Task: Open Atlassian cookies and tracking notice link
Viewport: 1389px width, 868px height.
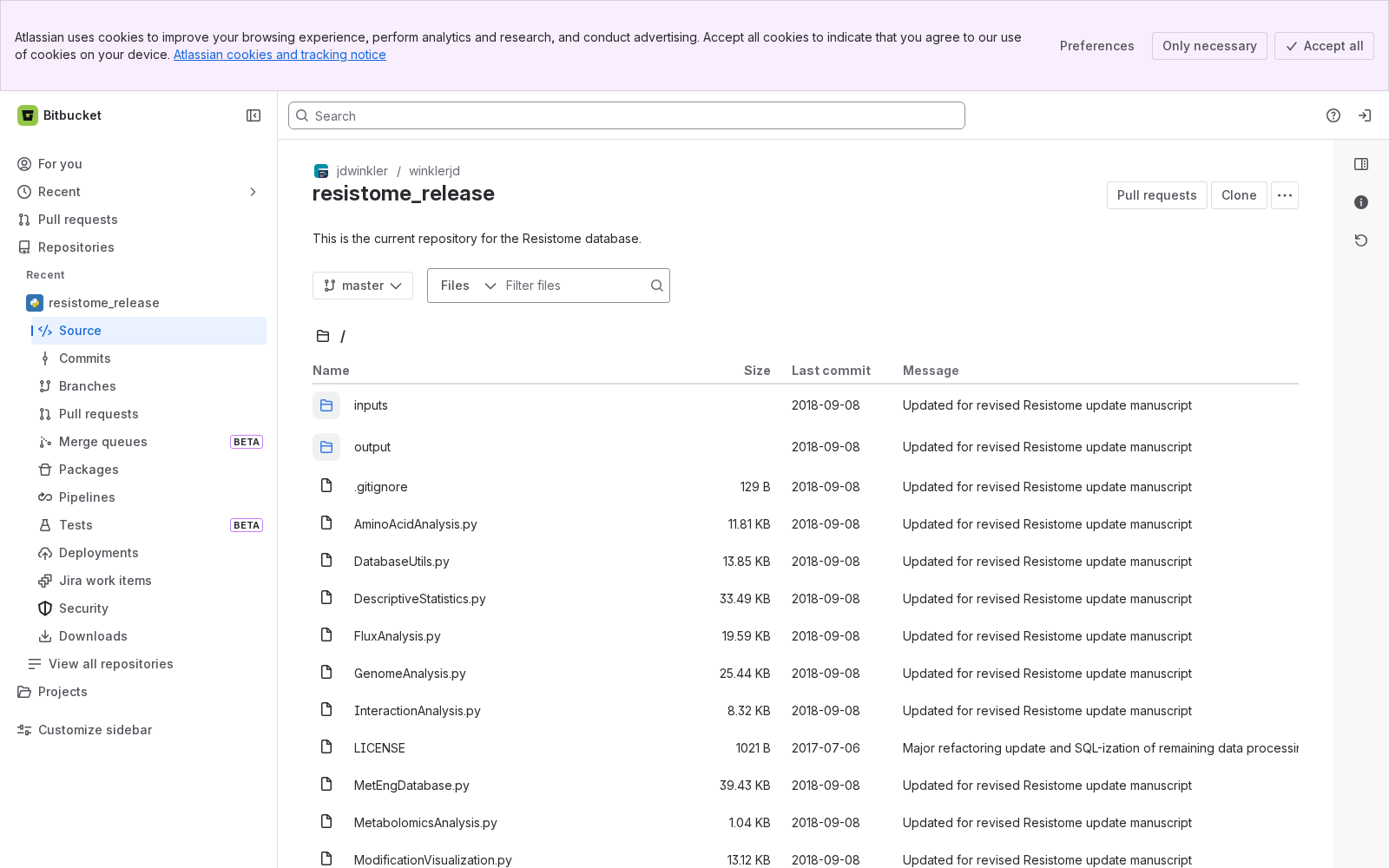Action: [x=280, y=55]
